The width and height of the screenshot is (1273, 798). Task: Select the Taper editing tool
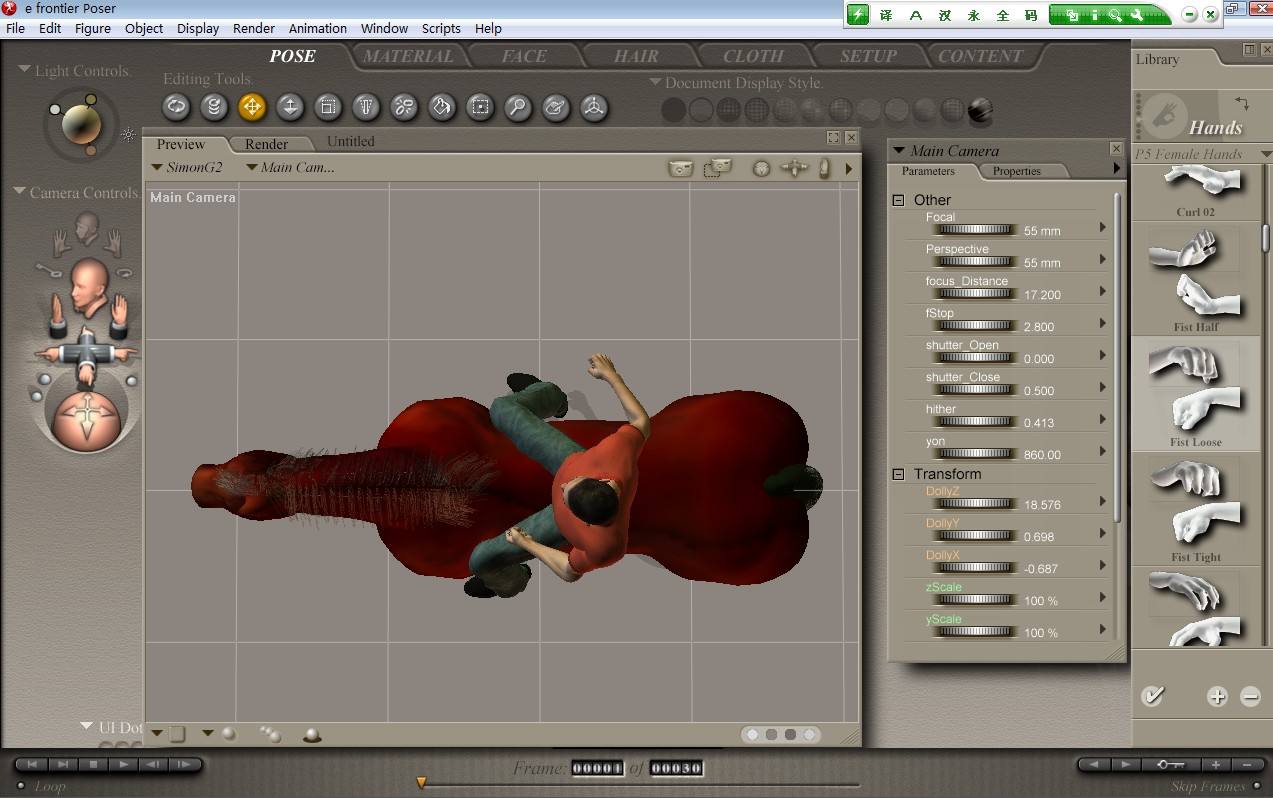(366, 107)
